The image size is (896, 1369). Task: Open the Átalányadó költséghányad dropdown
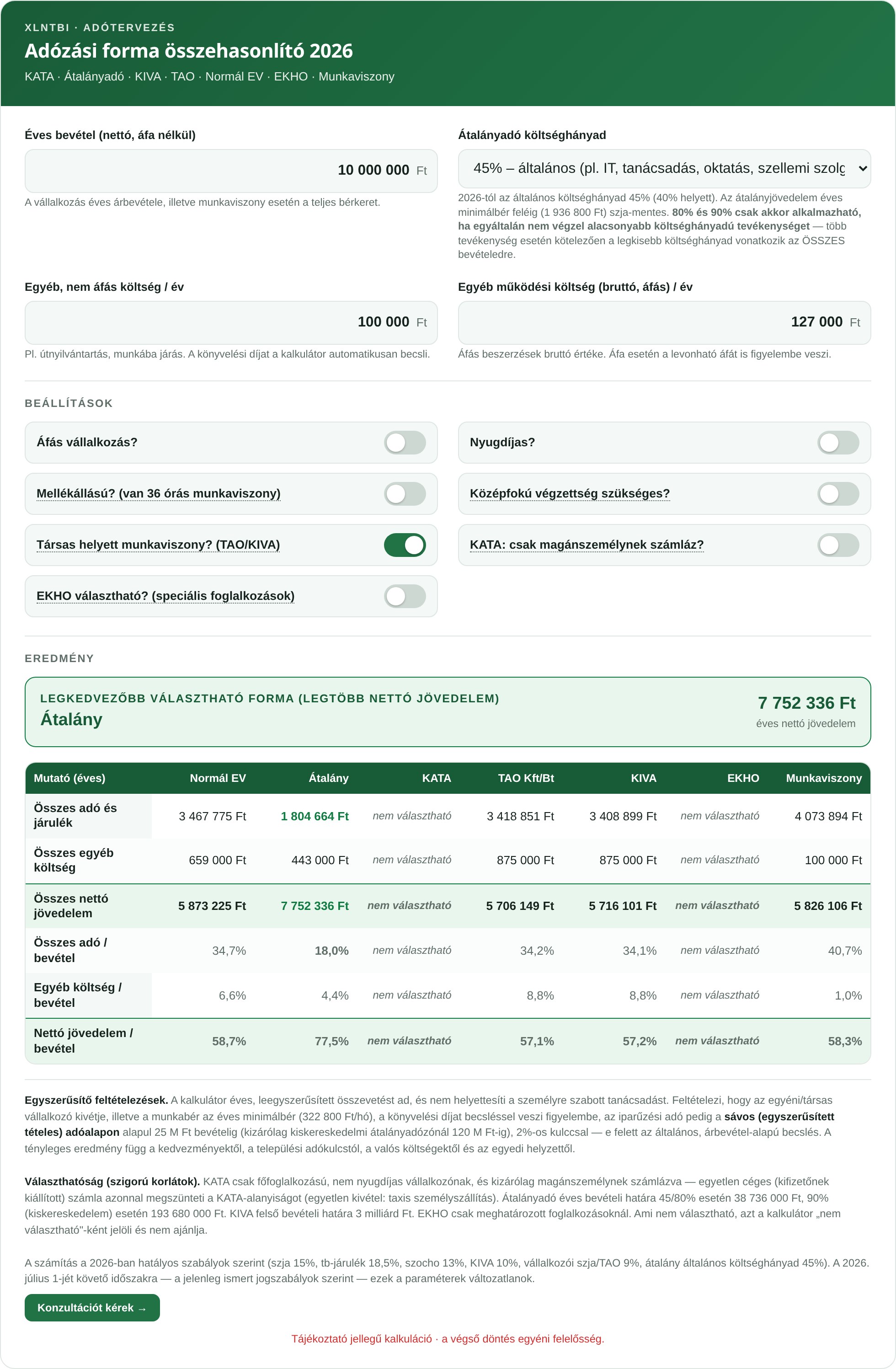664,169
